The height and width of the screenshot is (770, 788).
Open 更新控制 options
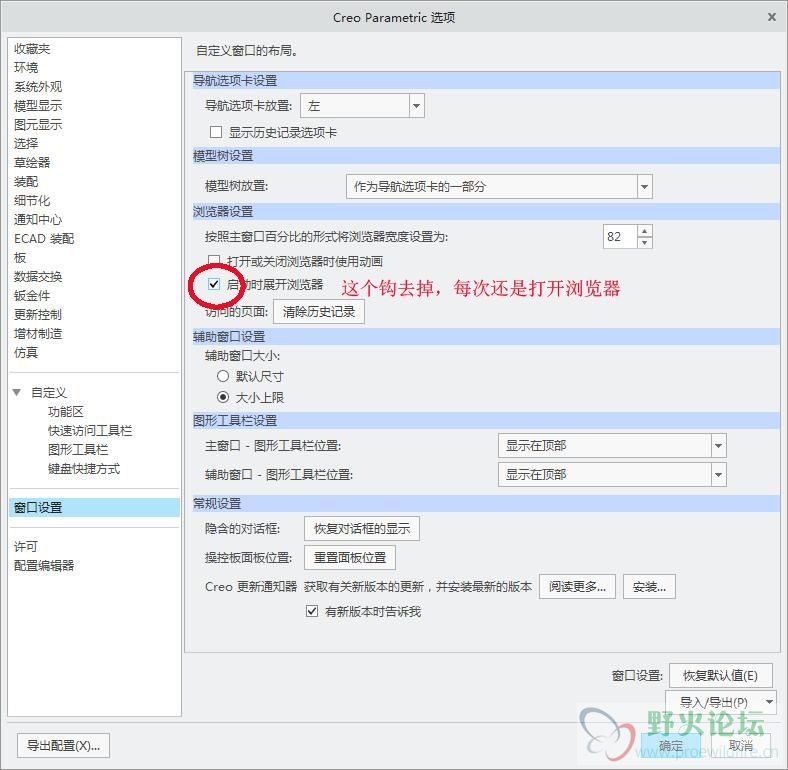pyautogui.click(x=38, y=315)
